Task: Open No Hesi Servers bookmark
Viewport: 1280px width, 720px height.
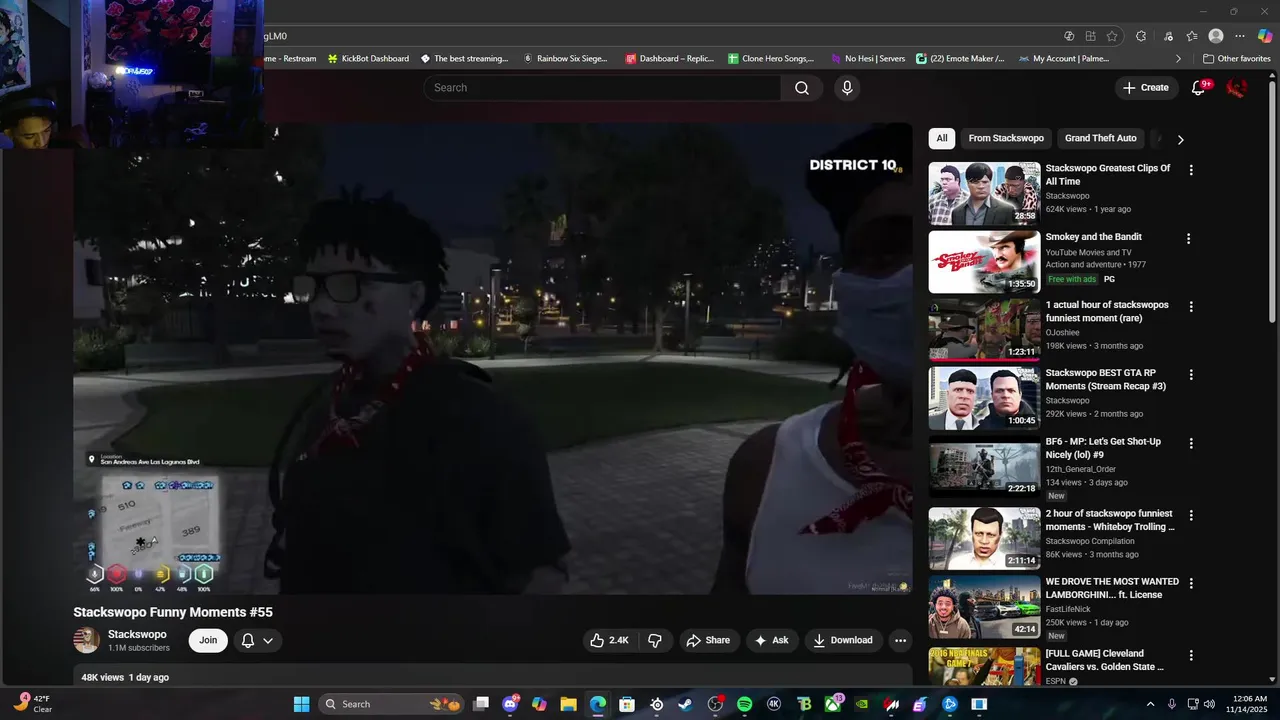Action: [868, 59]
